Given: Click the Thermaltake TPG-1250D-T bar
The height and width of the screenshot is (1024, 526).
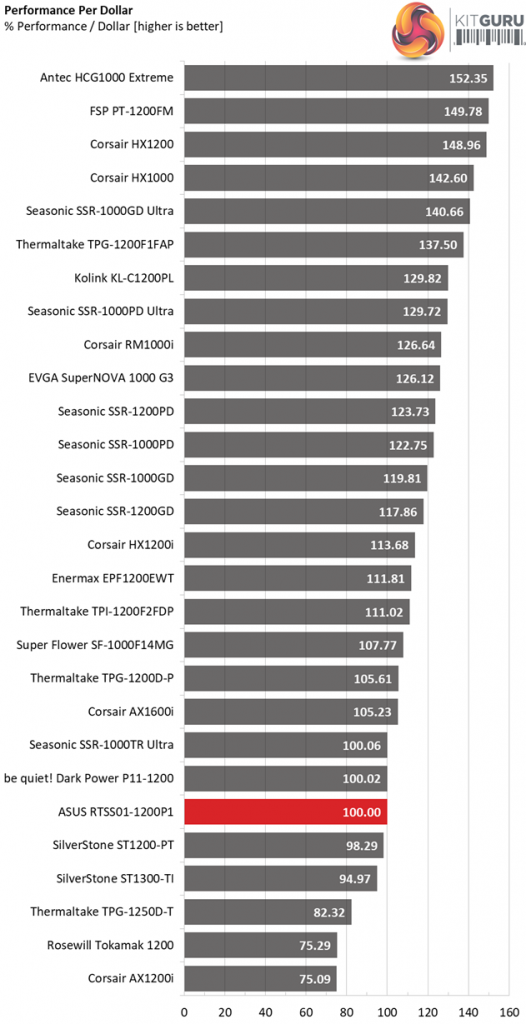Looking at the screenshot, I should [268, 912].
